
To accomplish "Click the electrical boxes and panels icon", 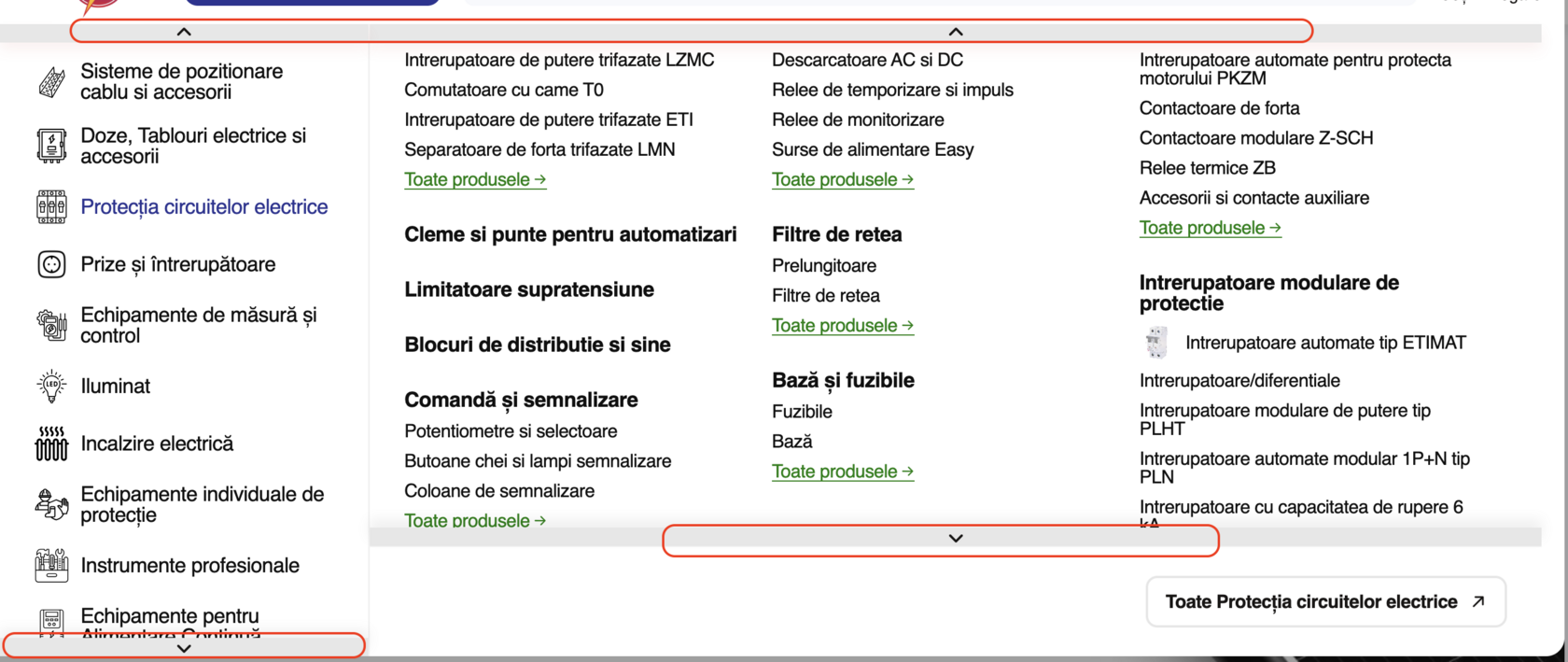I will click(x=51, y=146).
